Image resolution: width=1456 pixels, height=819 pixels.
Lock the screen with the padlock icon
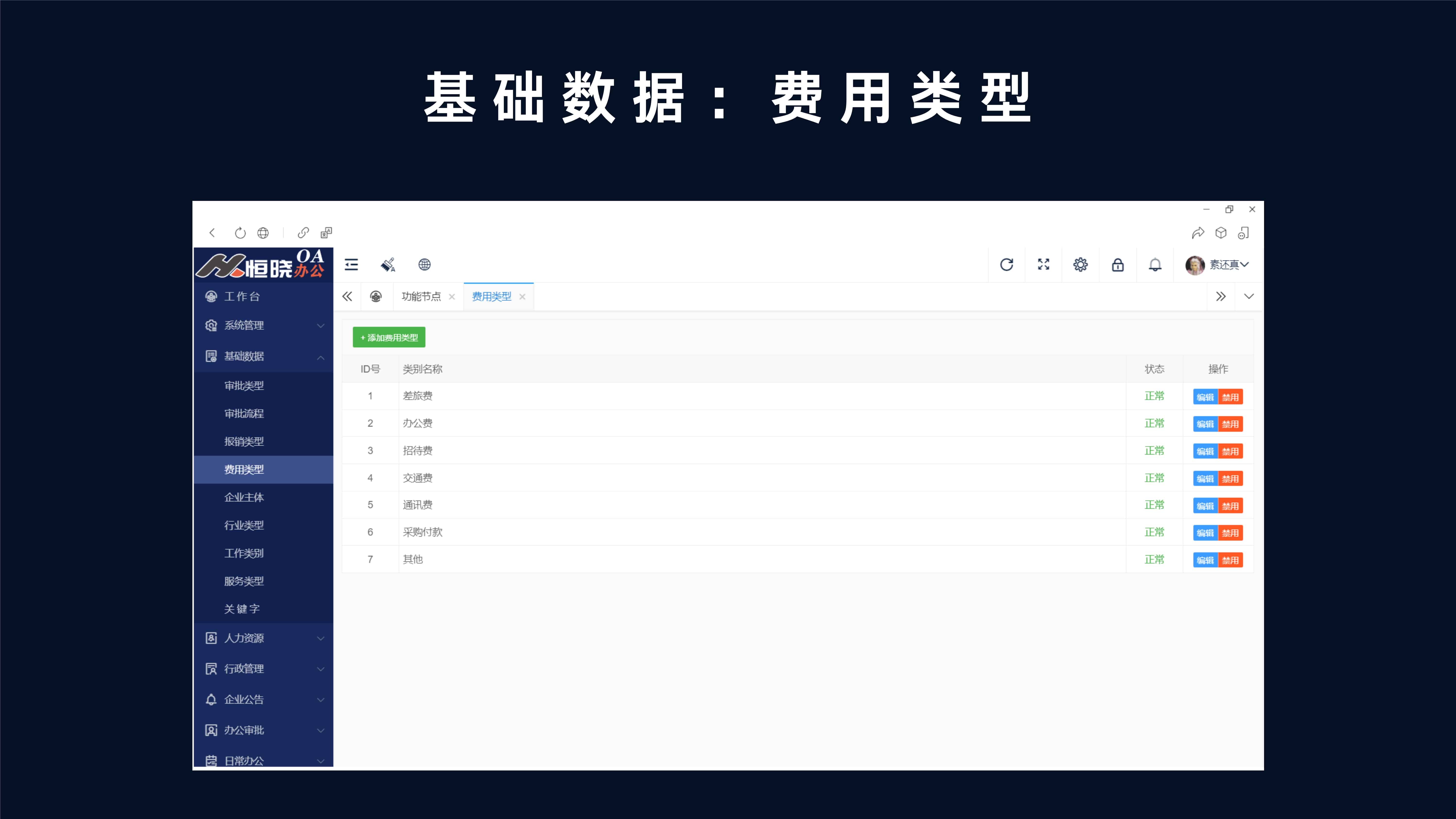(1118, 265)
